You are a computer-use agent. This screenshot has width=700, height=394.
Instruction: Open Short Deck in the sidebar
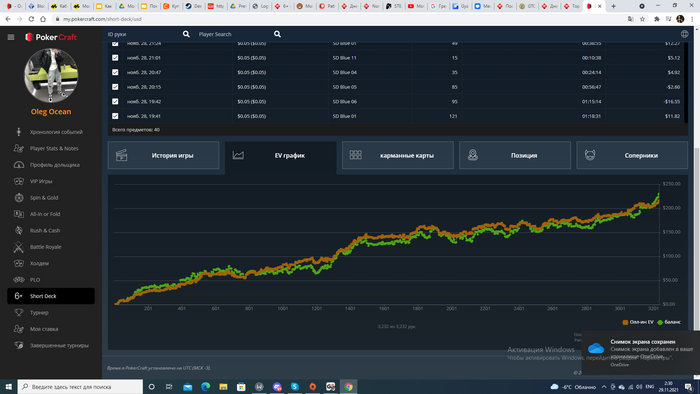pos(51,296)
